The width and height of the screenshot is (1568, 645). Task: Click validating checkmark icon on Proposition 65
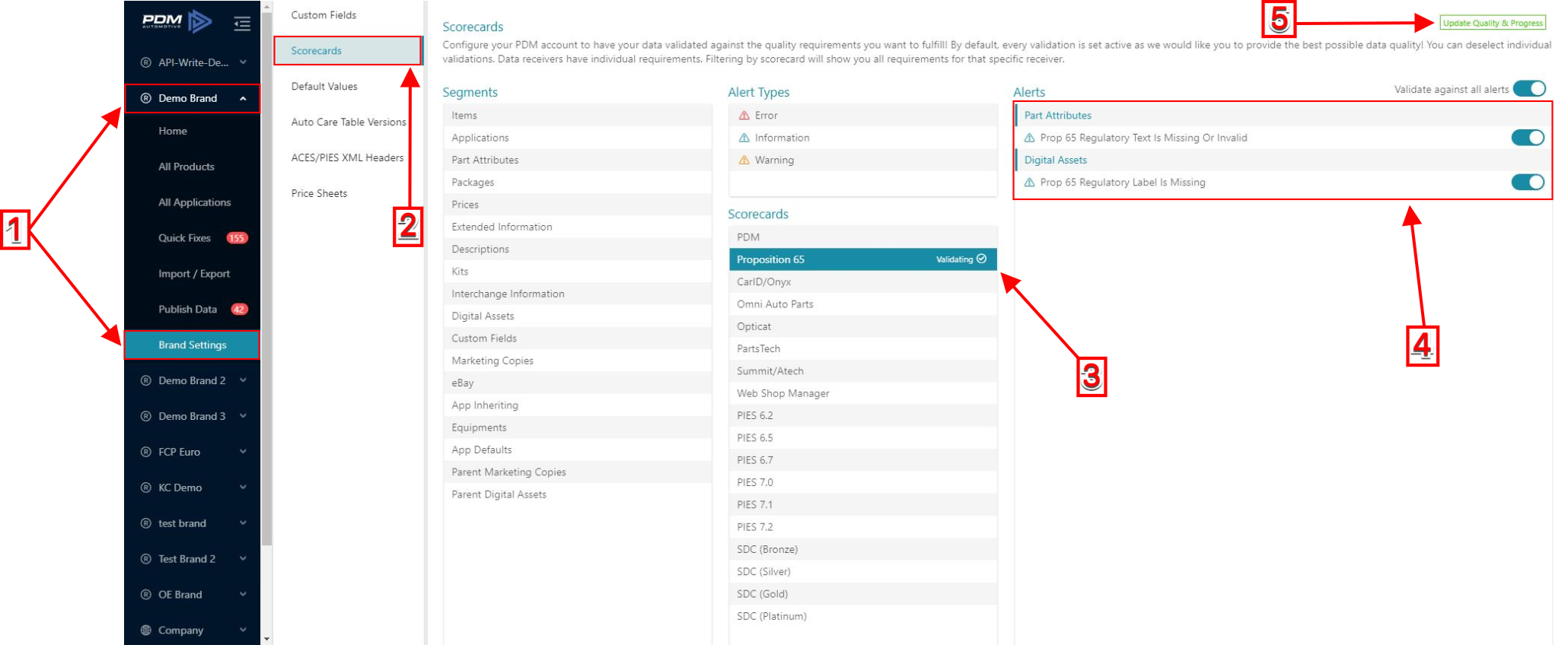click(982, 259)
